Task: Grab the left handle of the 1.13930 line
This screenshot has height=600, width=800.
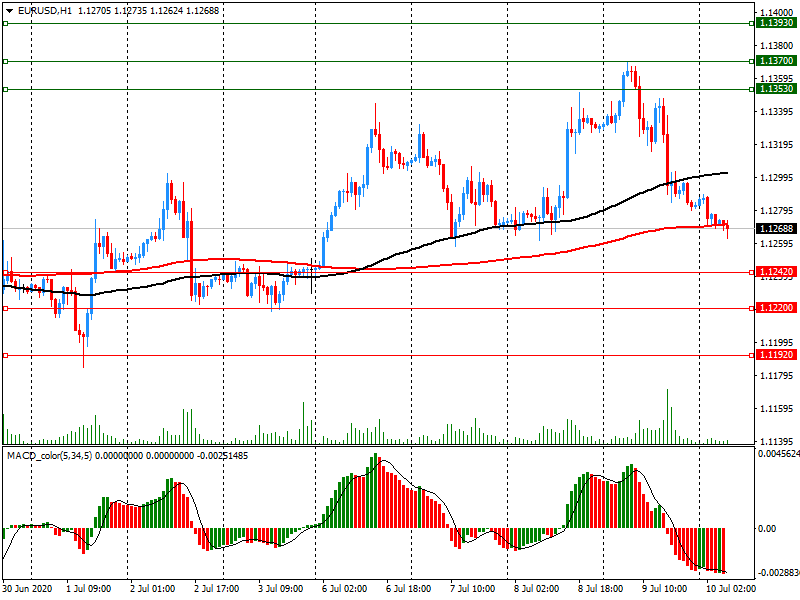Action: 5,22
